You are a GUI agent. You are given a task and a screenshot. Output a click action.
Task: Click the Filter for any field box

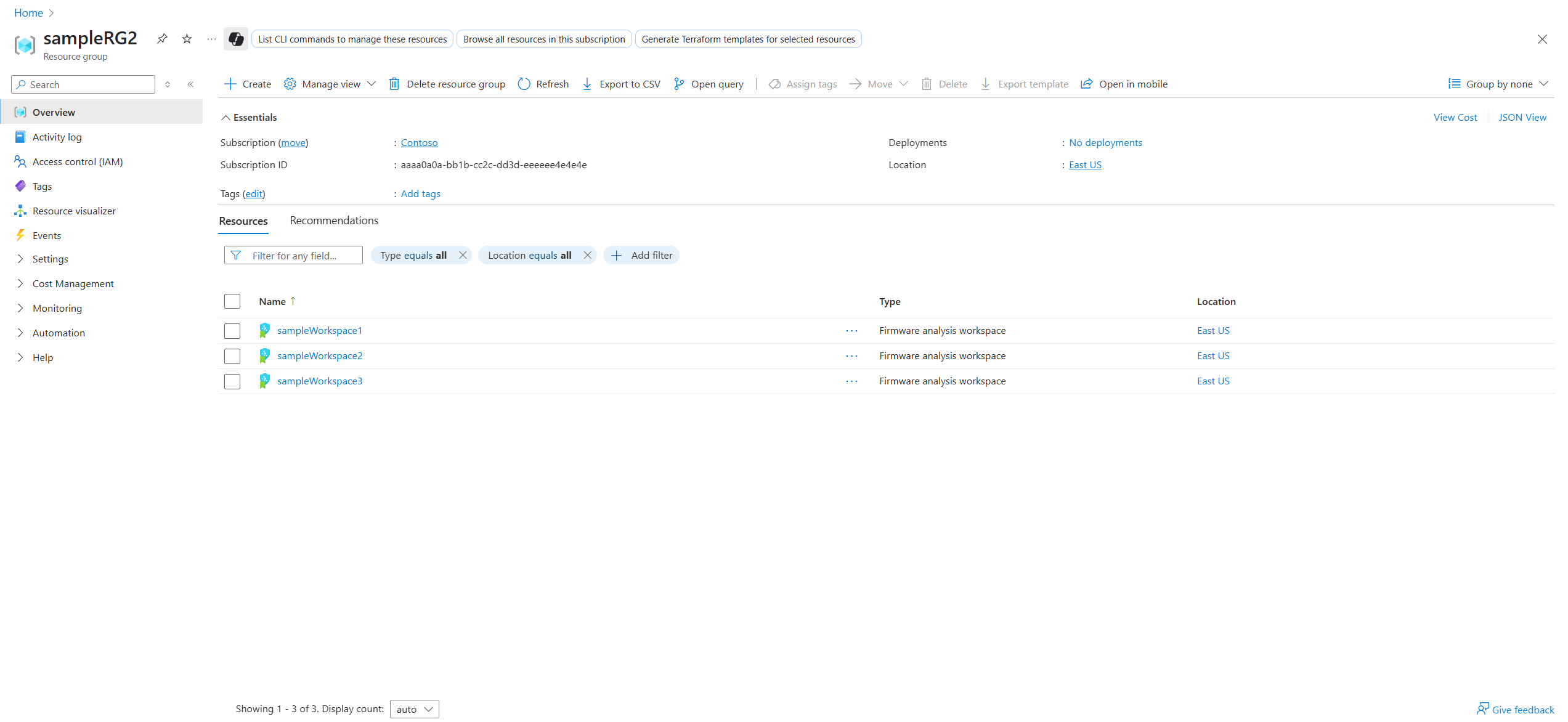coord(293,255)
